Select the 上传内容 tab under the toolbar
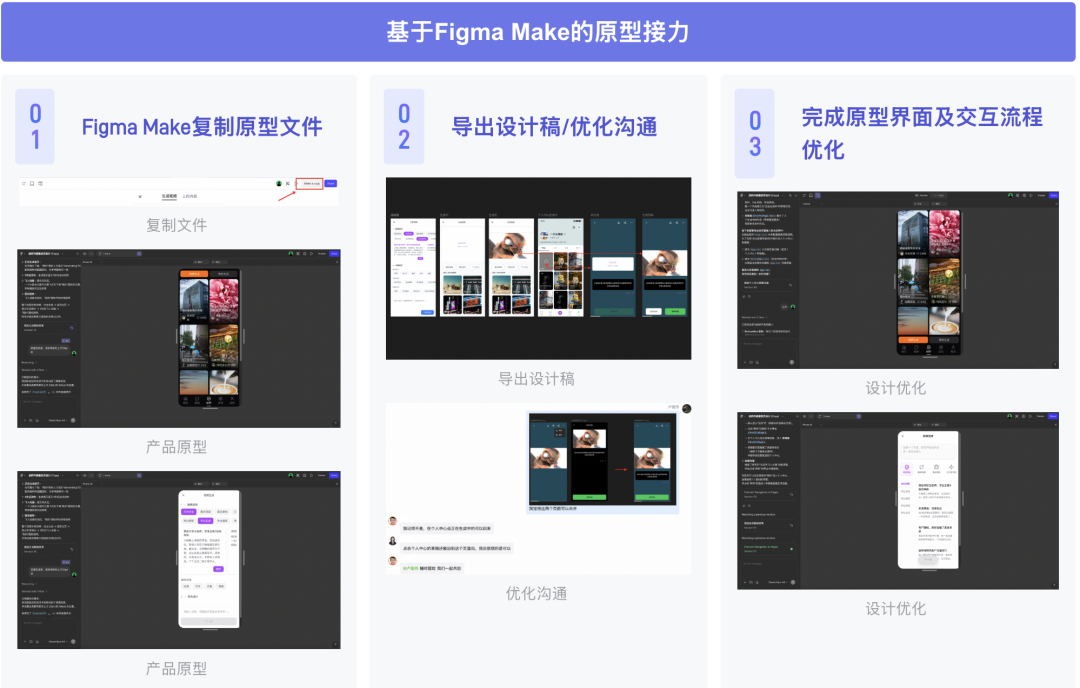This screenshot has height=688, width=1080. coord(190,196)
